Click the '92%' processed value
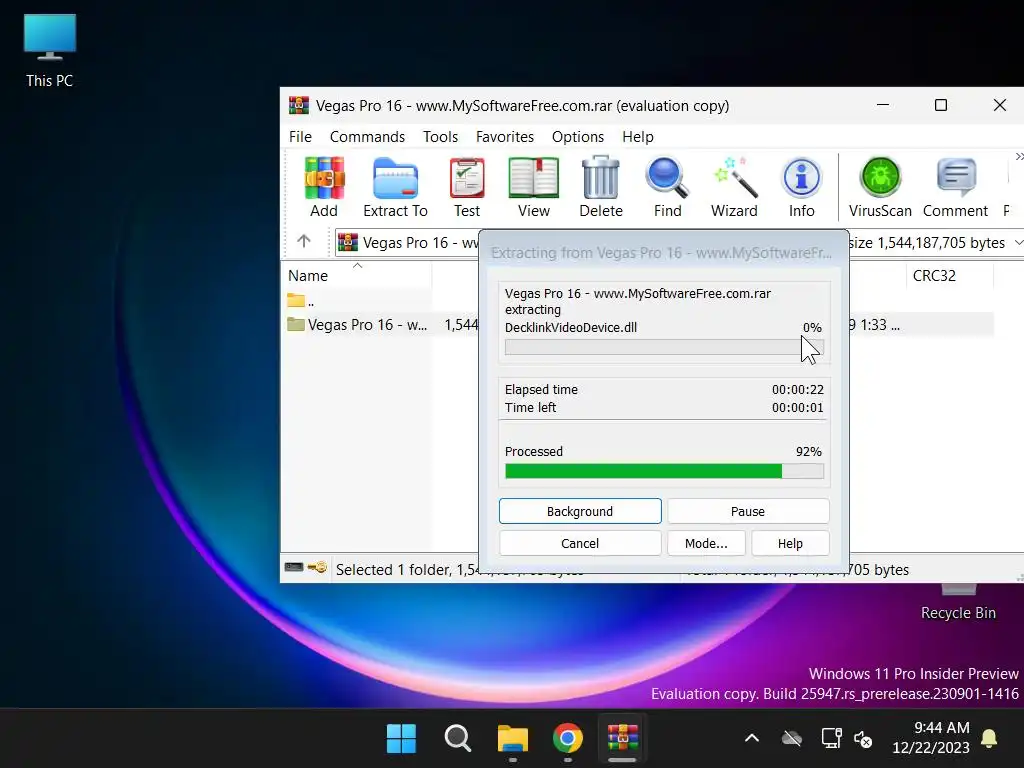Screen dimensions: 1024x768 coord(808,452)
